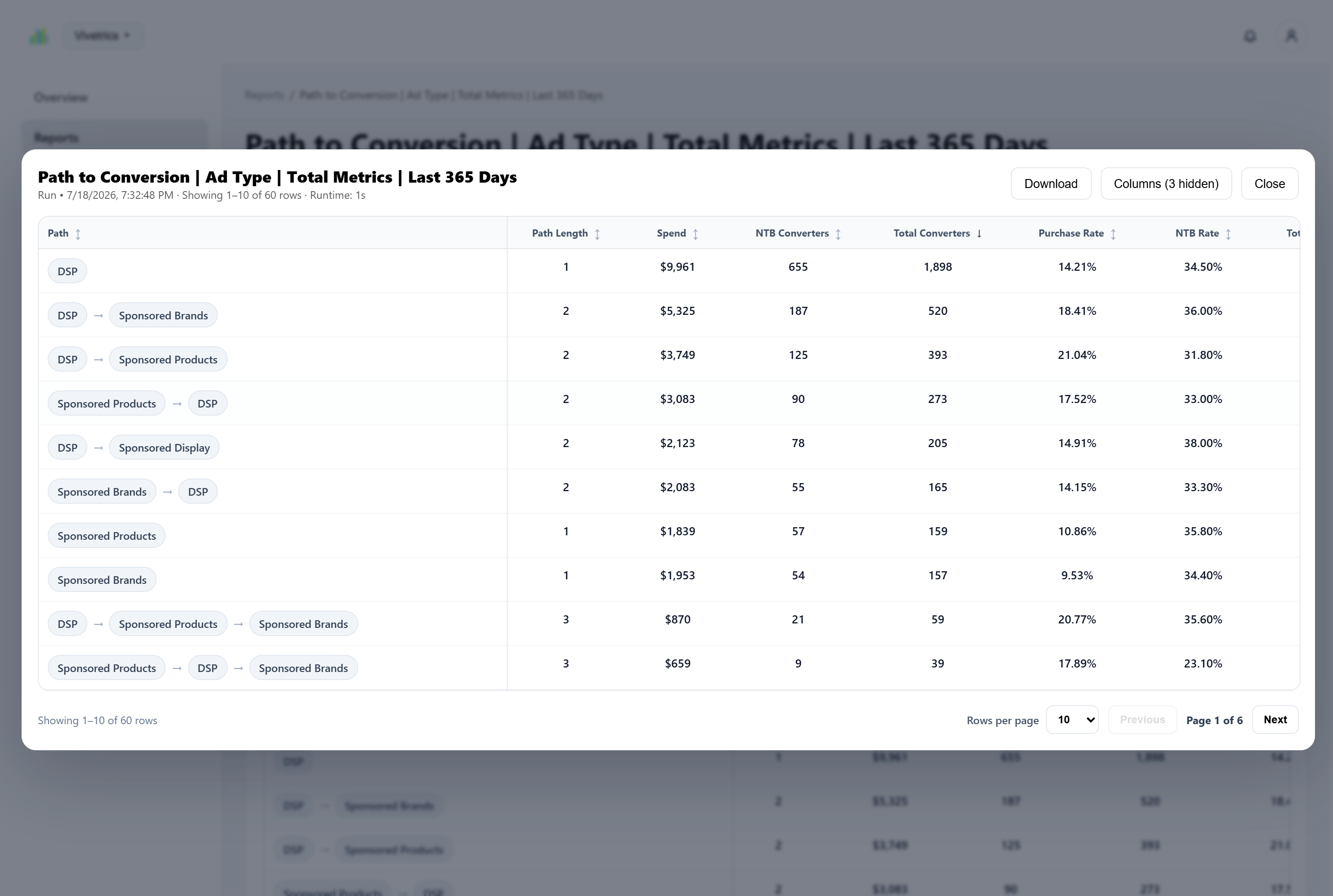Image resolution: width=1333 pixels, height=896 pixels.
Task: Click the $870 spend cell
Action: (677, 619)
